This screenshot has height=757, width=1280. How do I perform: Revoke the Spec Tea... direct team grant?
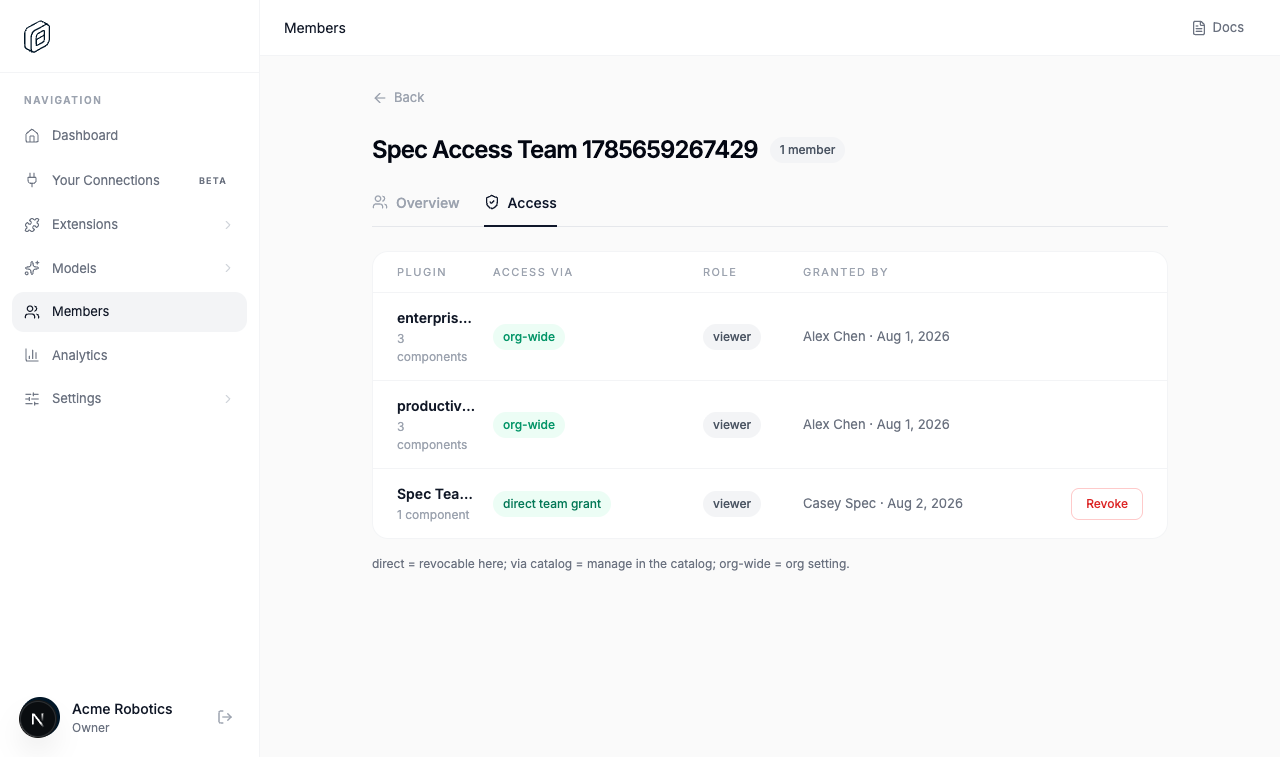pyautogui.click(x=1107, y=504)
